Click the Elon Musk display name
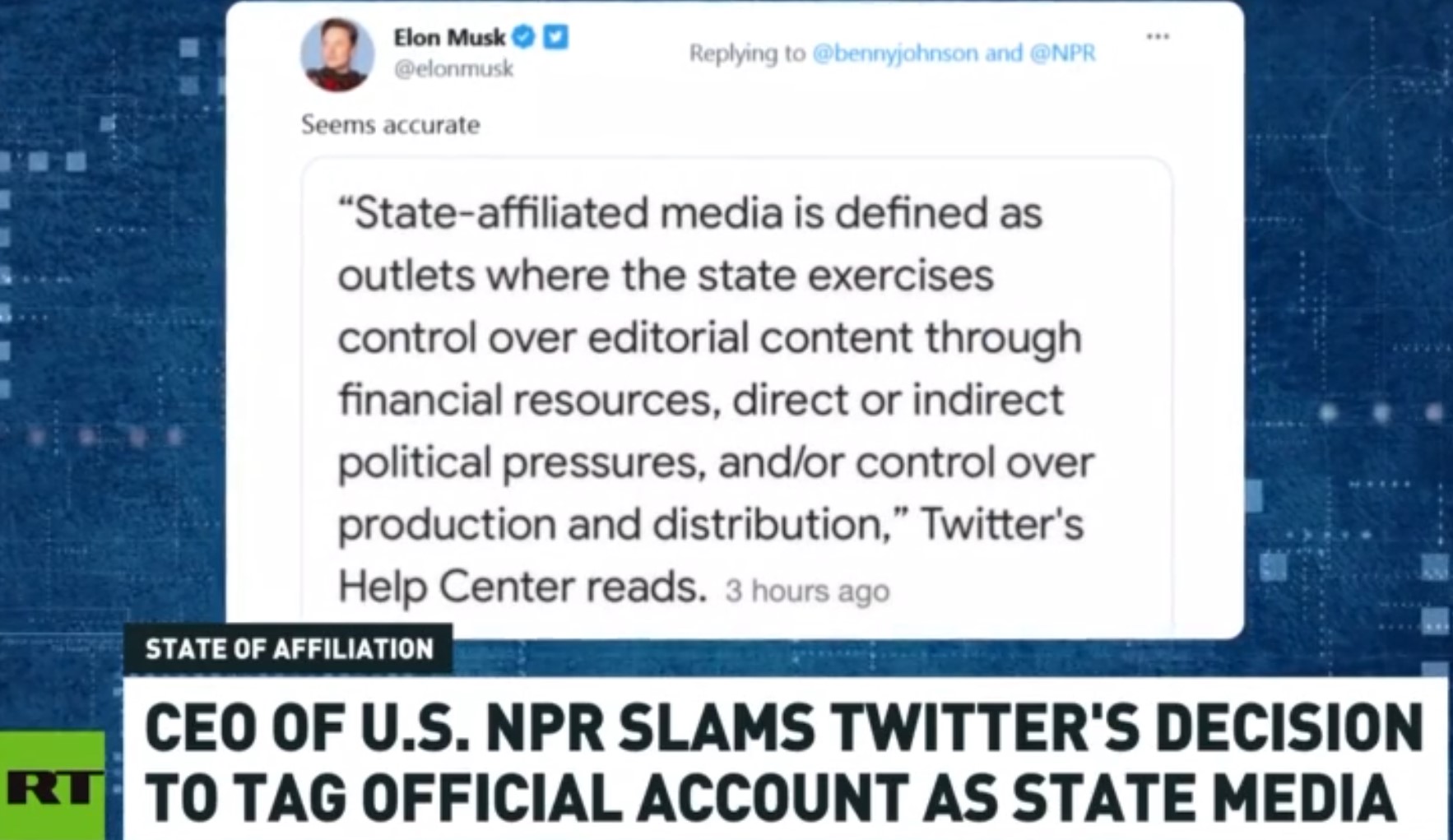 (449, 37)
